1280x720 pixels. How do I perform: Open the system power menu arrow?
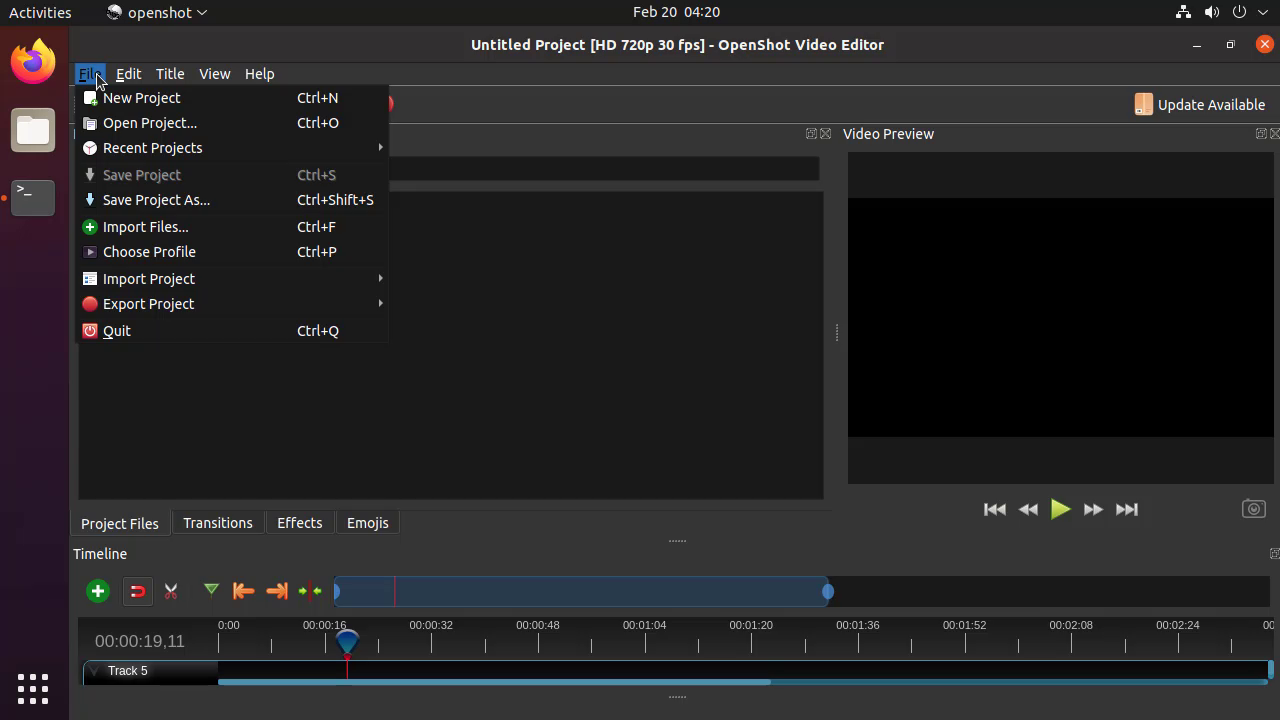pos(1265,12)
